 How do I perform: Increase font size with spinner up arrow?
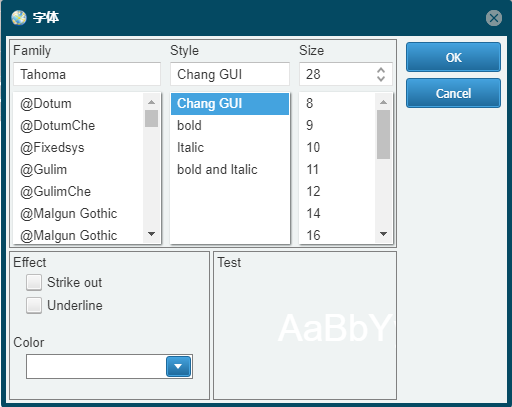pos(381,70)
